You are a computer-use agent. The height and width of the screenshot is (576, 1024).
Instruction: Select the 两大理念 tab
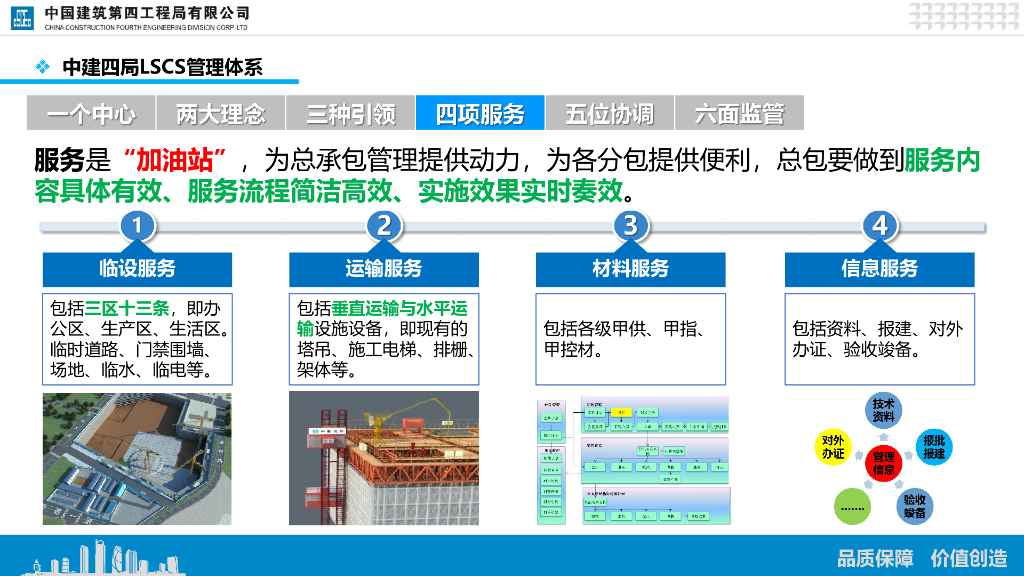221,114
